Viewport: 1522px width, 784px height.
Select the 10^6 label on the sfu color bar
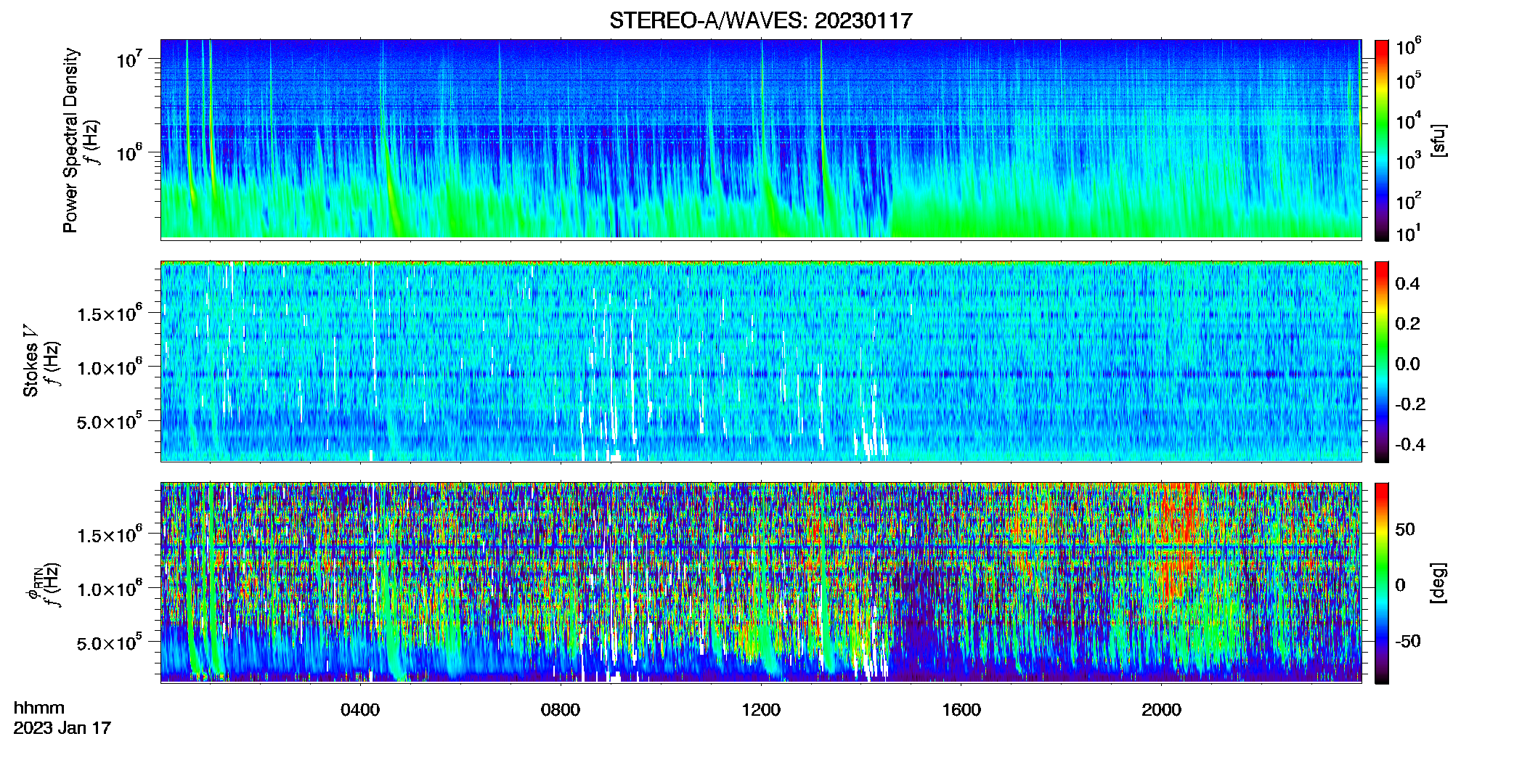tap(1408, 47)
